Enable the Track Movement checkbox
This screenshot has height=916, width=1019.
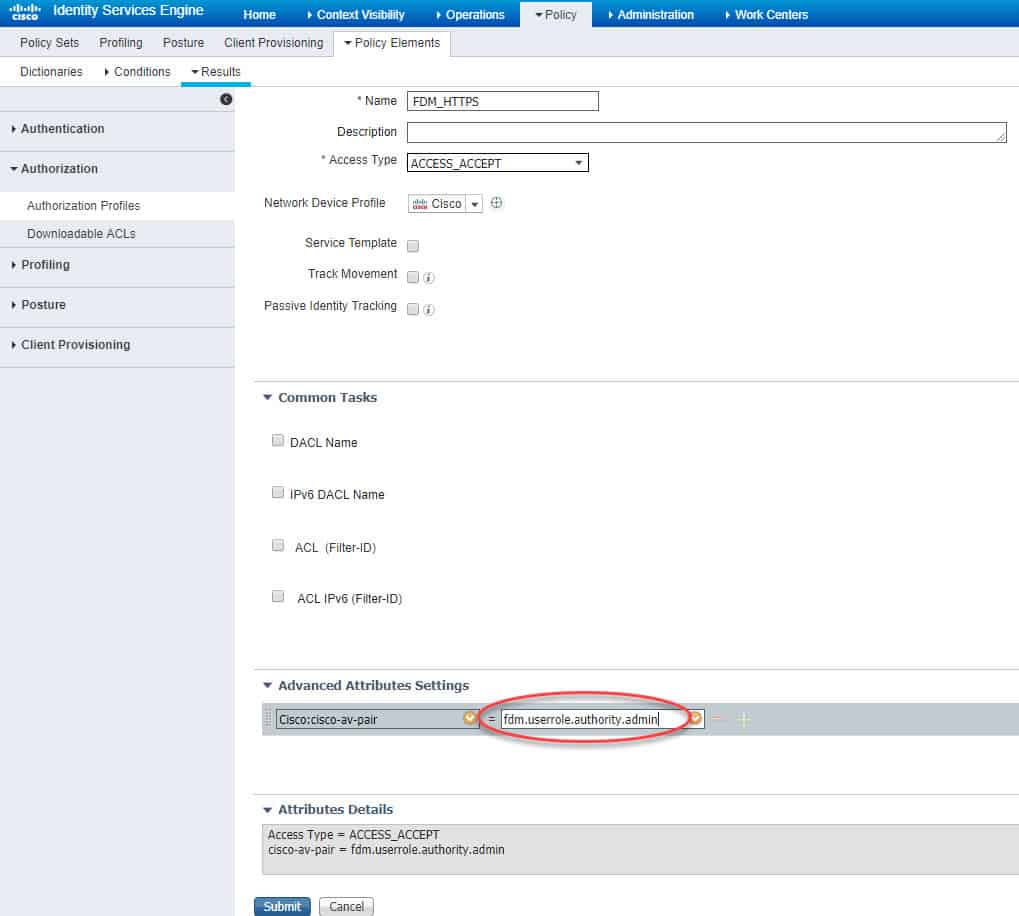coord(413,277)
